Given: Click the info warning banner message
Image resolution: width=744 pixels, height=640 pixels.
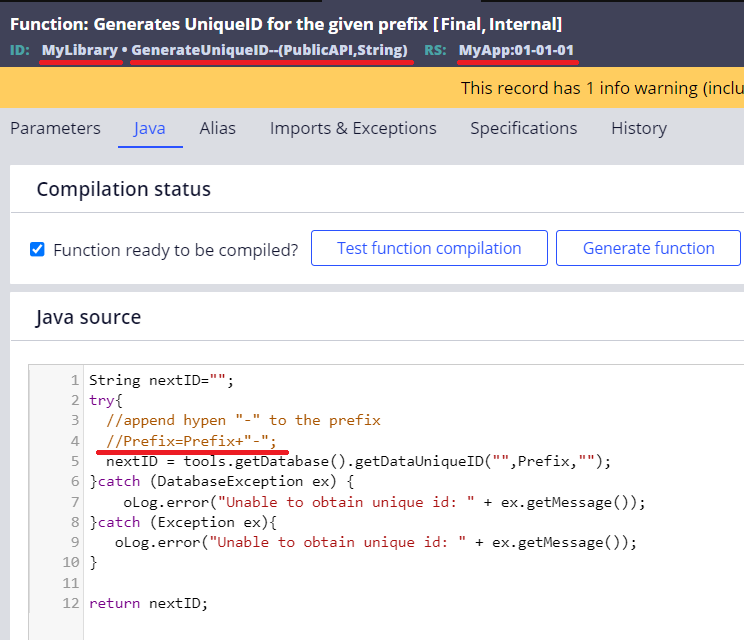Looking at the screenshot, I should [x=600, y=88].
